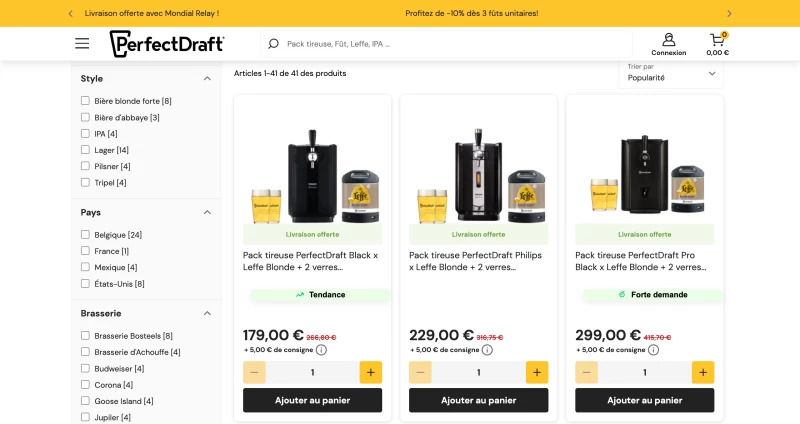
Task: Collapse the Pays filter section
Action: 207,212
